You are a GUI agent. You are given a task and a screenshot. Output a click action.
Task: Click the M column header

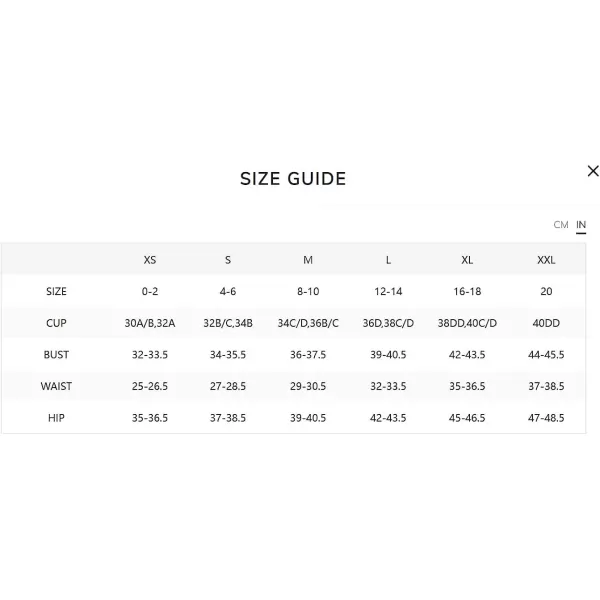tap(308, 260)
